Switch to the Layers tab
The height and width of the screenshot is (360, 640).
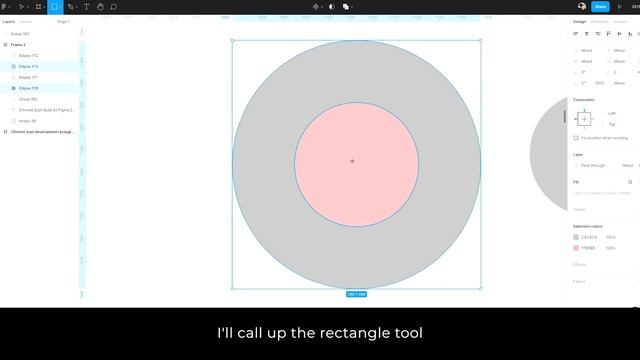click(9, 22)
